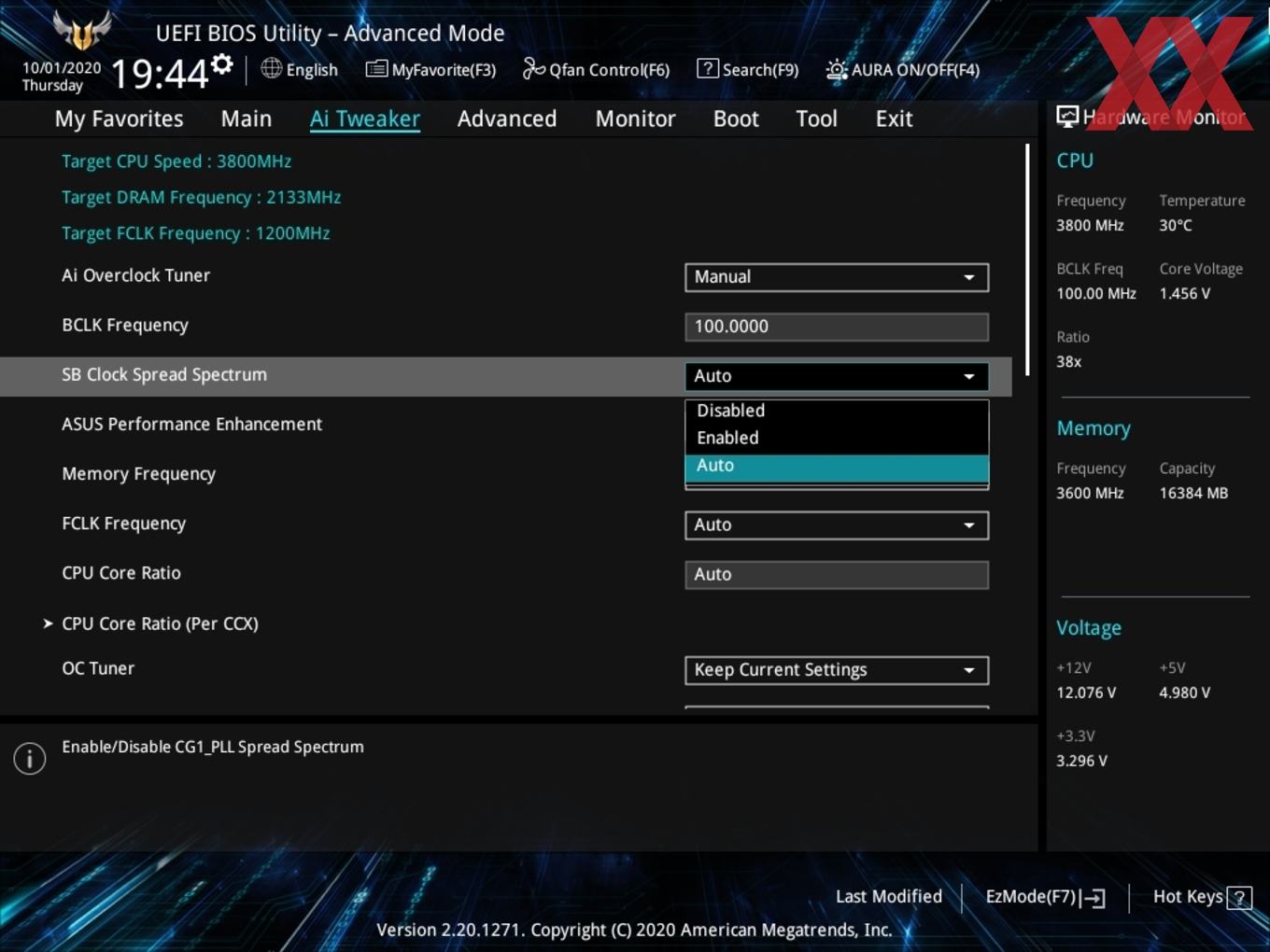Screen dimensions: 1270x952
Task: Click the OC Tuner label
Action: [98, 668]
